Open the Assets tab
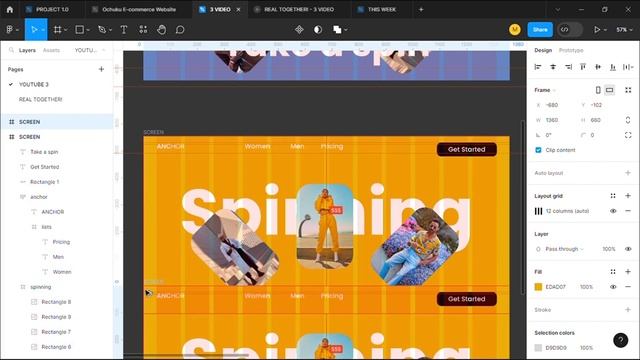The height and width of the screenshot is (360, 640). [x=51, y=50]
